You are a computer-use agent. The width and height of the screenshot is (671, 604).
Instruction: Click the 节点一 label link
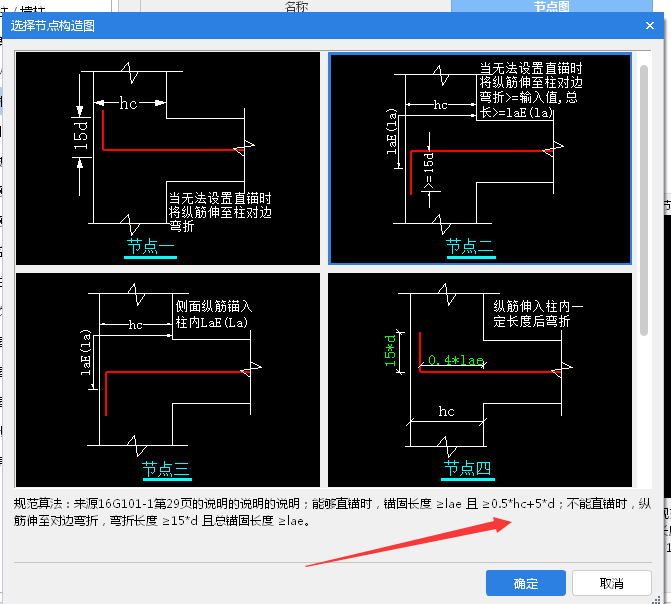[x=150, y=248]
